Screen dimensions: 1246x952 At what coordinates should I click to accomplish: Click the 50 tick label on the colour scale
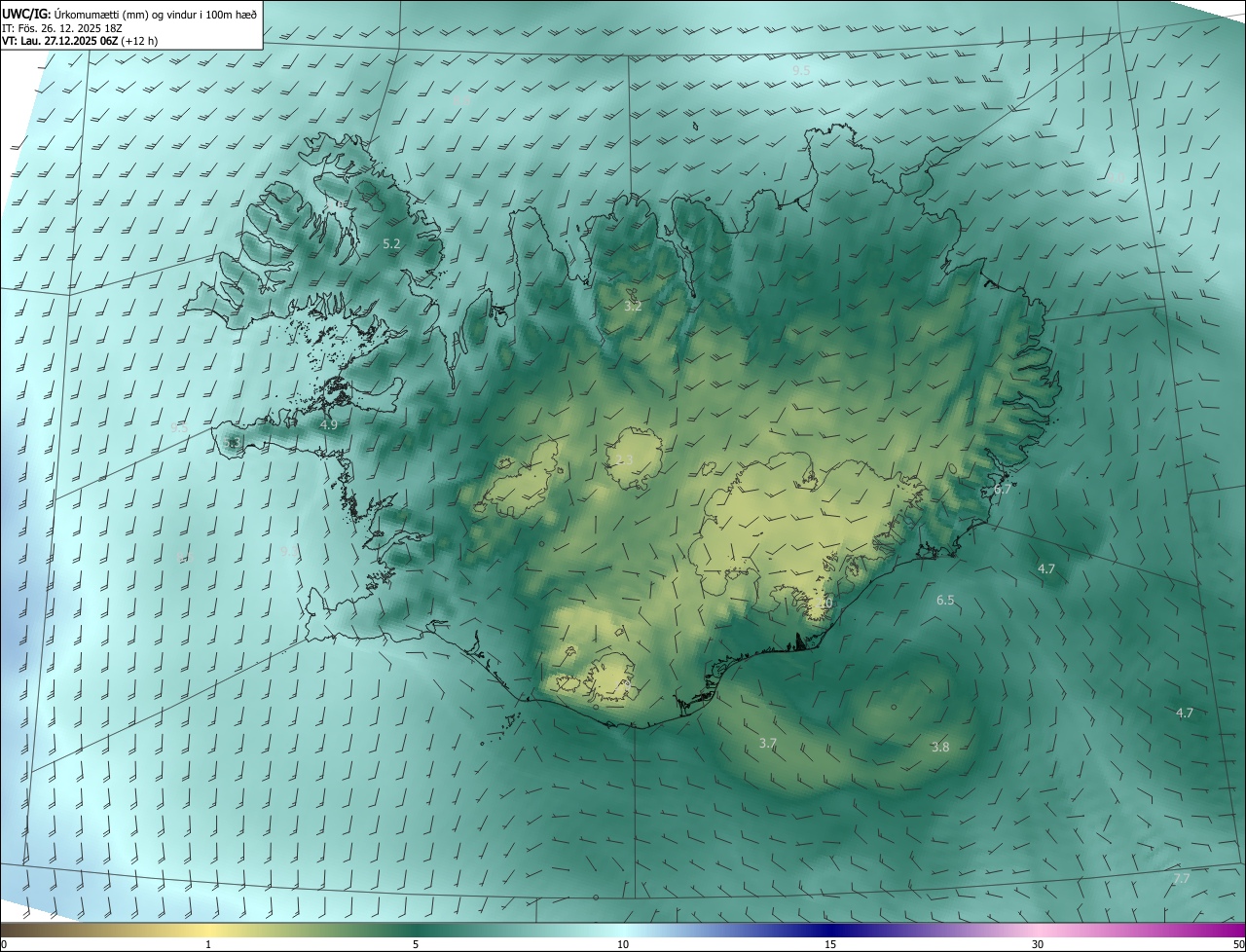coord(1238,944)
